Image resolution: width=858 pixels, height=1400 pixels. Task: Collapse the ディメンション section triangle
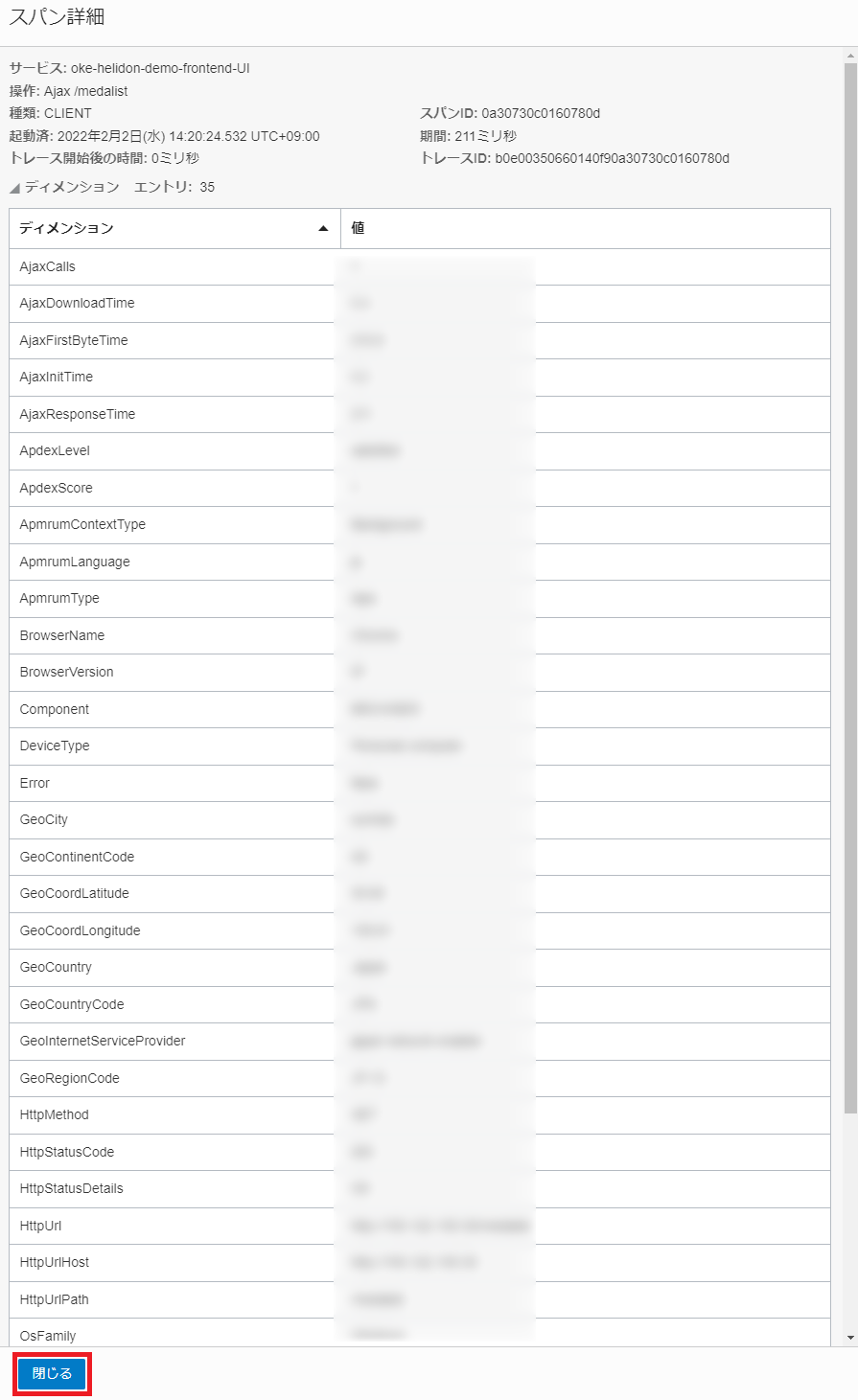[x=14, y=188]
